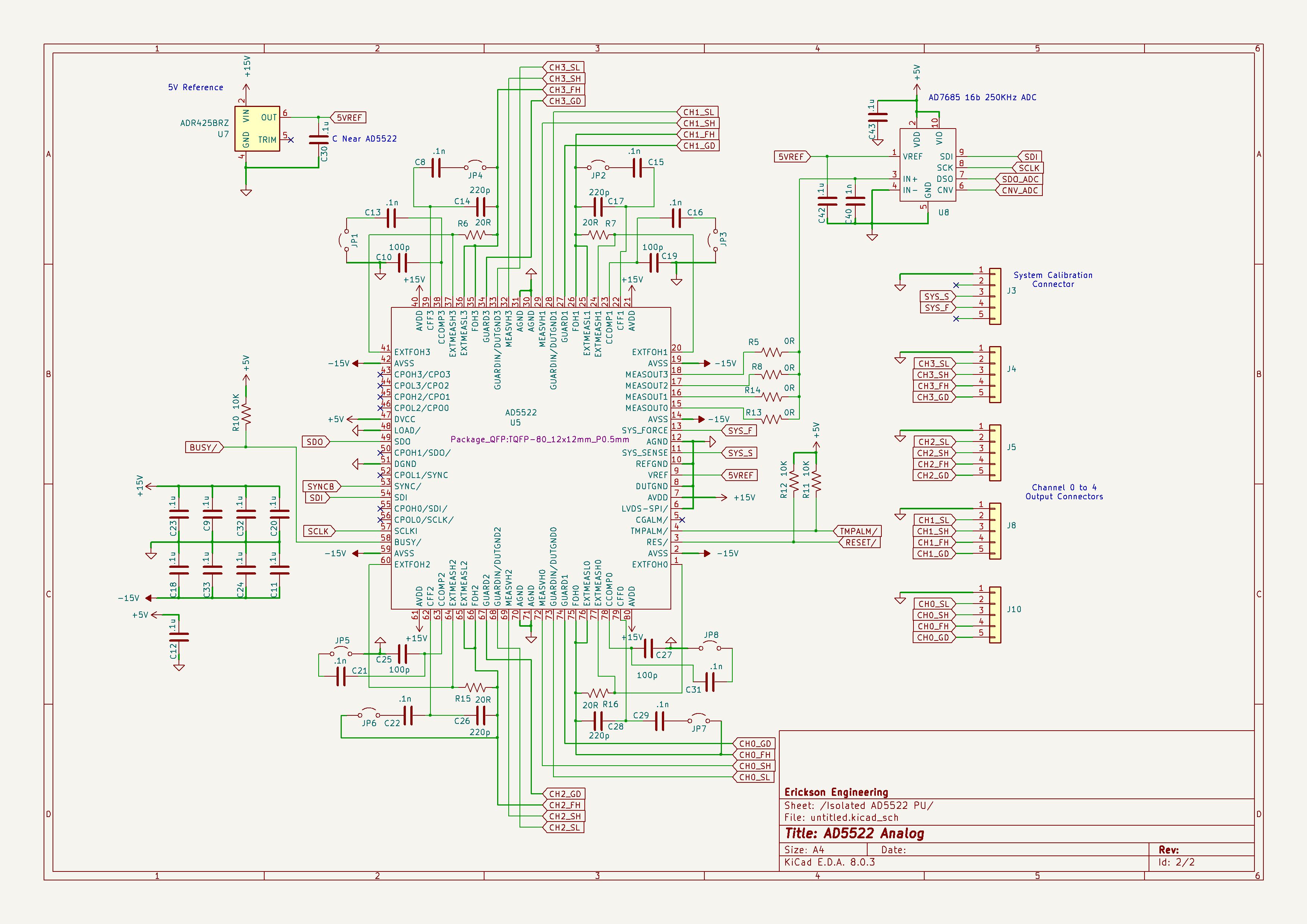This screenshot has height=924, width=1307.
Task: Click the 'Size: A4' field
Action: coord(804,850)
